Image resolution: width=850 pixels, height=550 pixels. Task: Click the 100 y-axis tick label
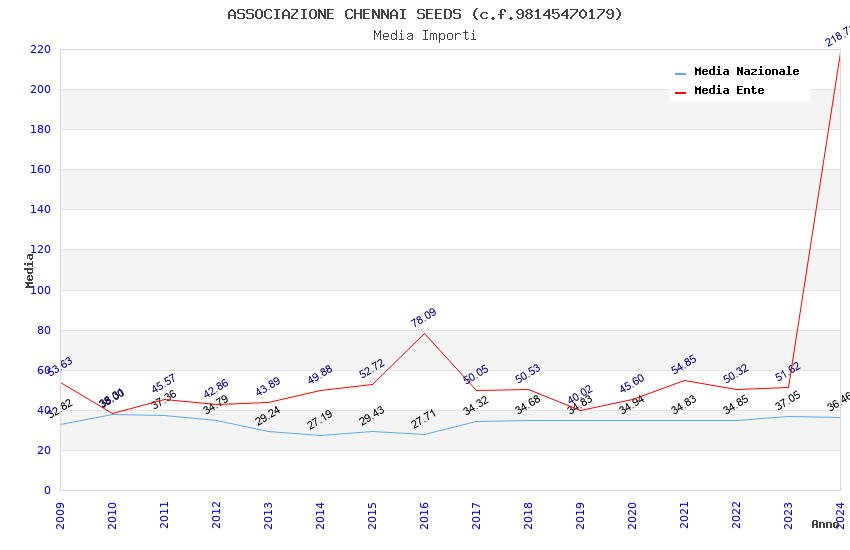(40, 290)
